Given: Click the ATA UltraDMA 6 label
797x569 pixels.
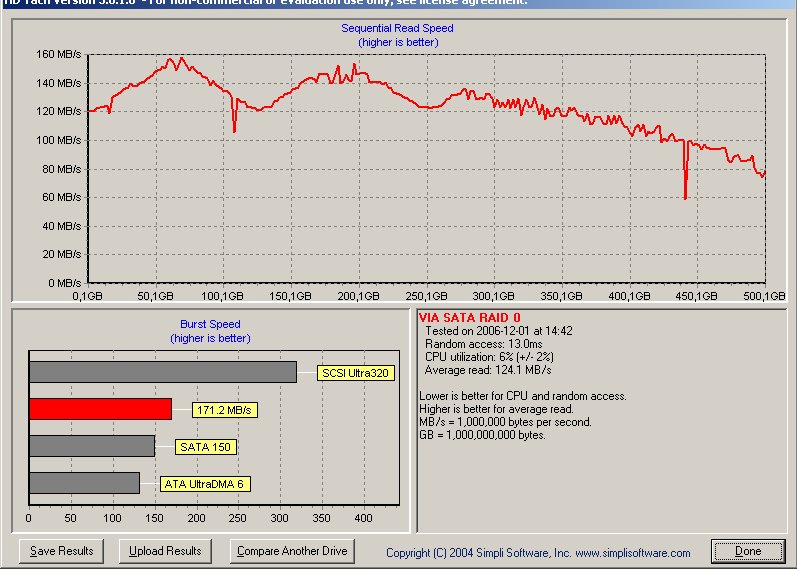Looking at the screenshot, I should 205,484.
